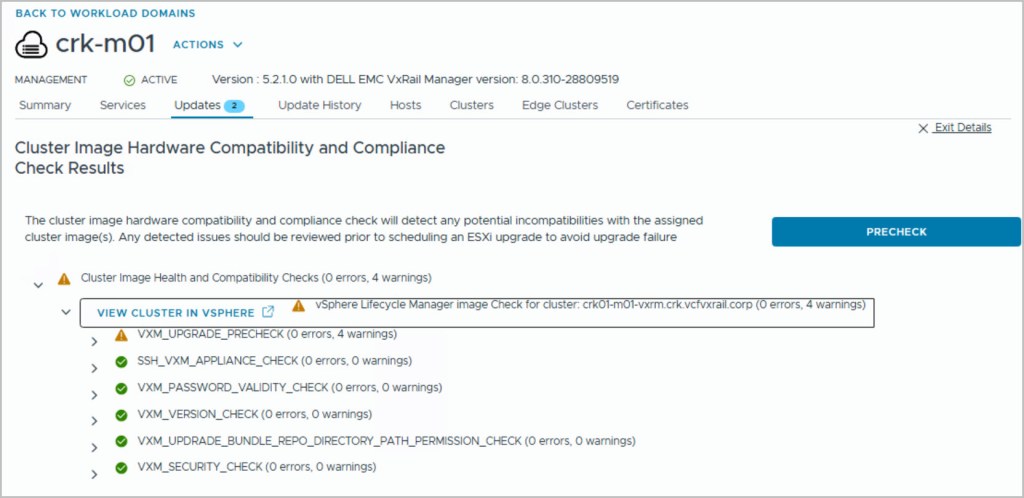Image resolution: width=1024 pixels, height=498 pixels.
Task: Click the warning icon for Cluster Image Health
Action: 64,278
